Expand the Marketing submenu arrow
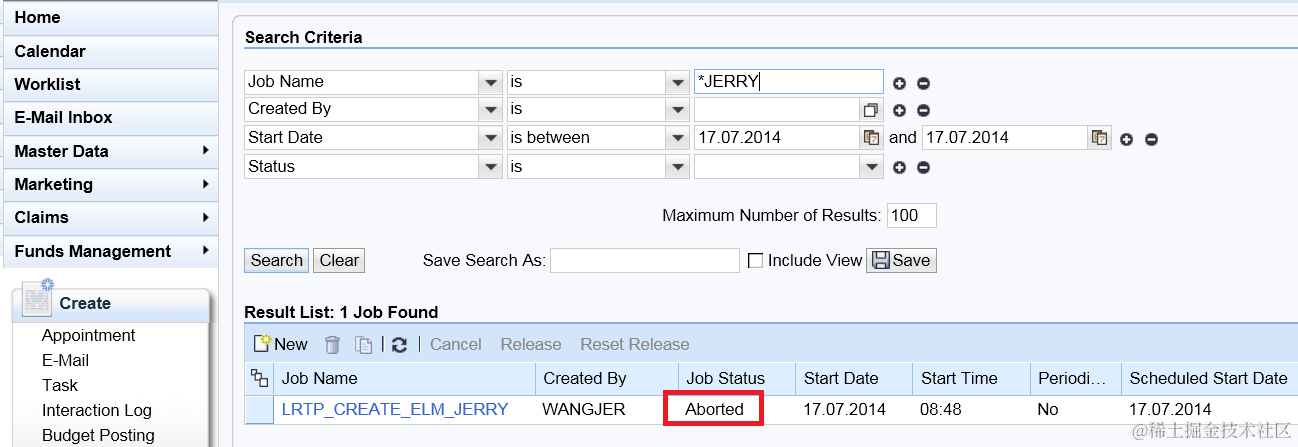Image resolution: width=1298 pixels, height=447 pixels. coord(205,184)
